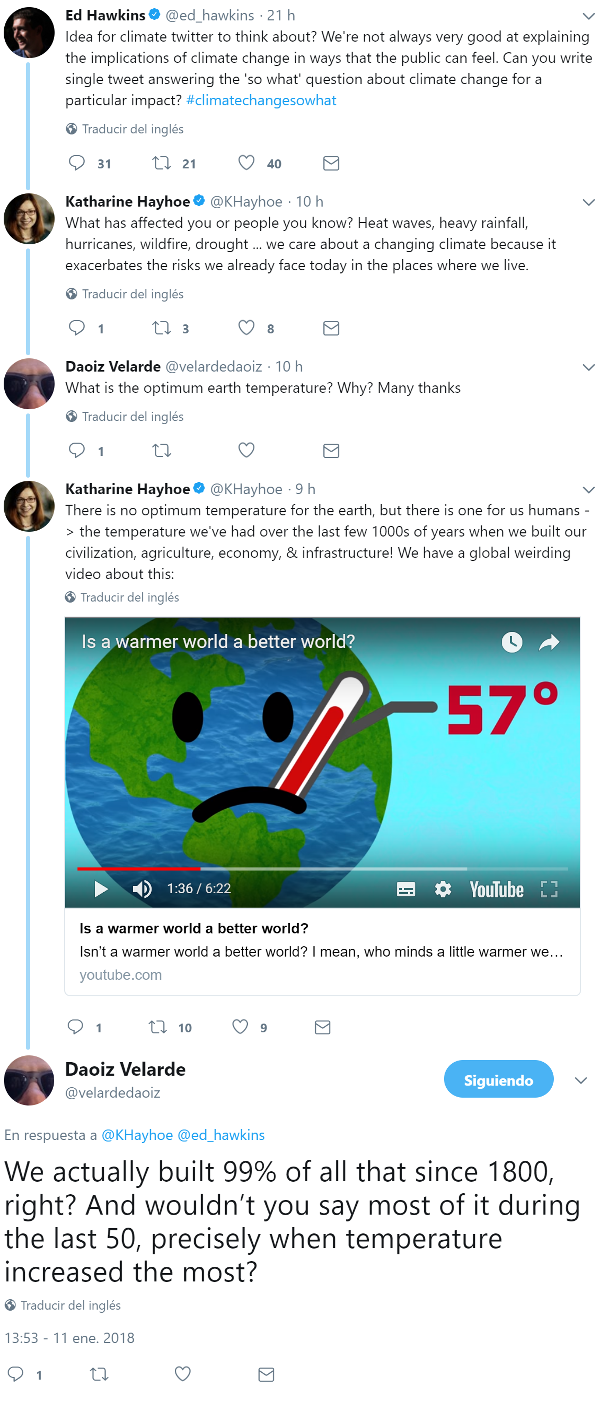Image resolution: width=600 pixels, height=1401 pixels.
Task: Like Ed Hawkins' tweet
Action: 247,163
